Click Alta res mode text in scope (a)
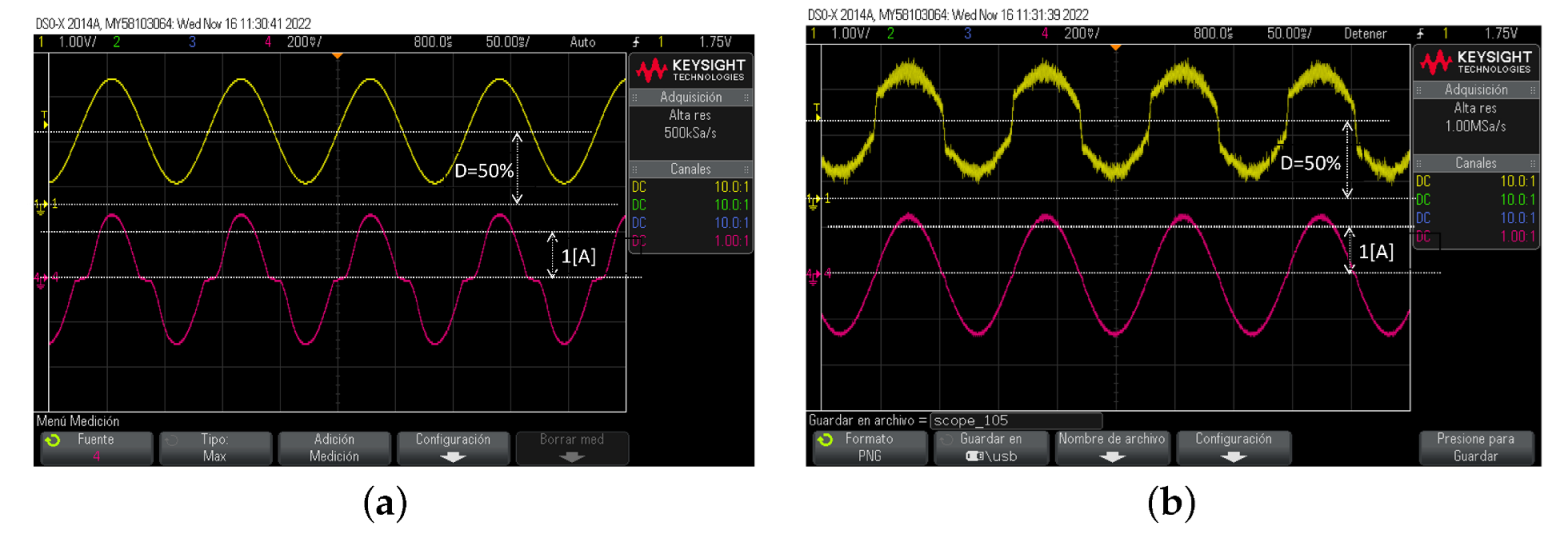Image resolution: width=1556 pixels, height=534 pixels. [690, 115]
